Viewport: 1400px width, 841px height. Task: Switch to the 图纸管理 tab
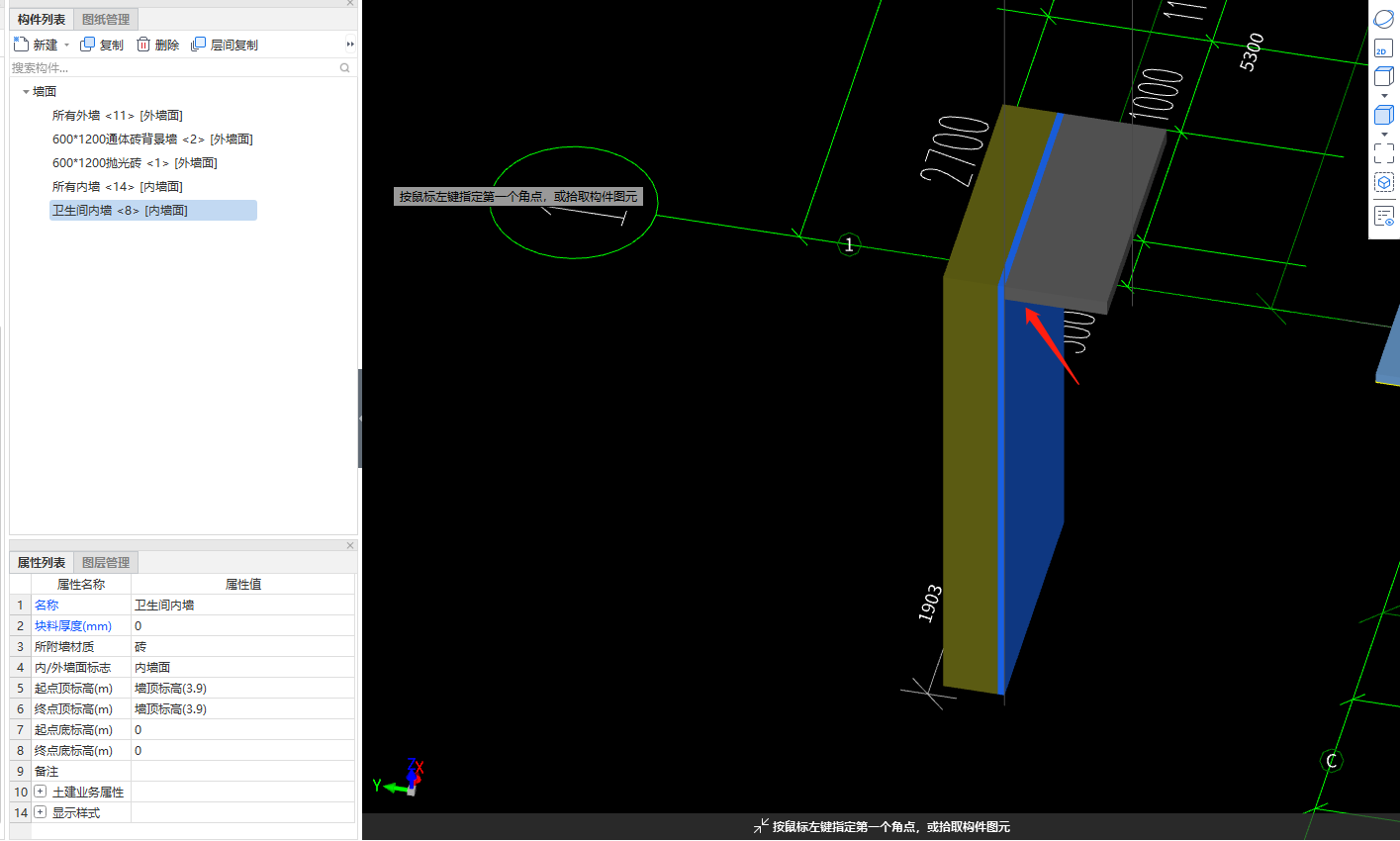[106, 19]
